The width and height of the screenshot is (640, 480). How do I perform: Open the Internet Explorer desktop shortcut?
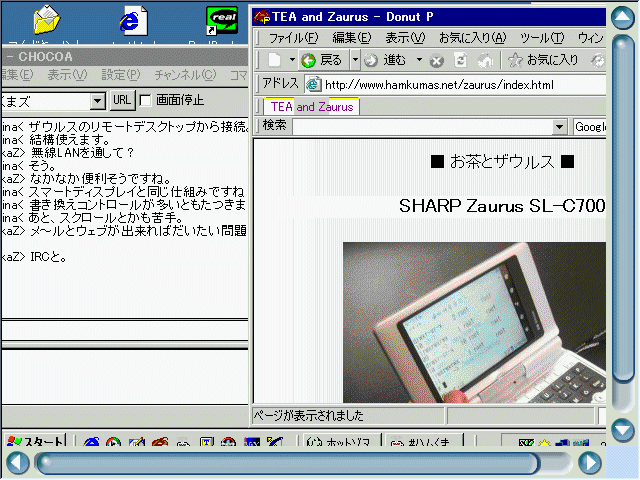click(x=133, y=20)
